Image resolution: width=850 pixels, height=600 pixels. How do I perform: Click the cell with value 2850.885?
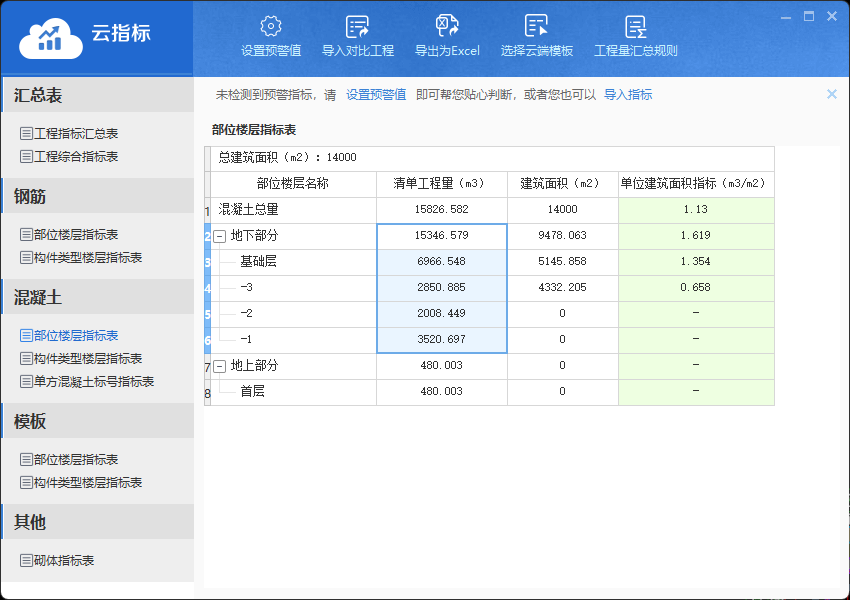[442, 288]
